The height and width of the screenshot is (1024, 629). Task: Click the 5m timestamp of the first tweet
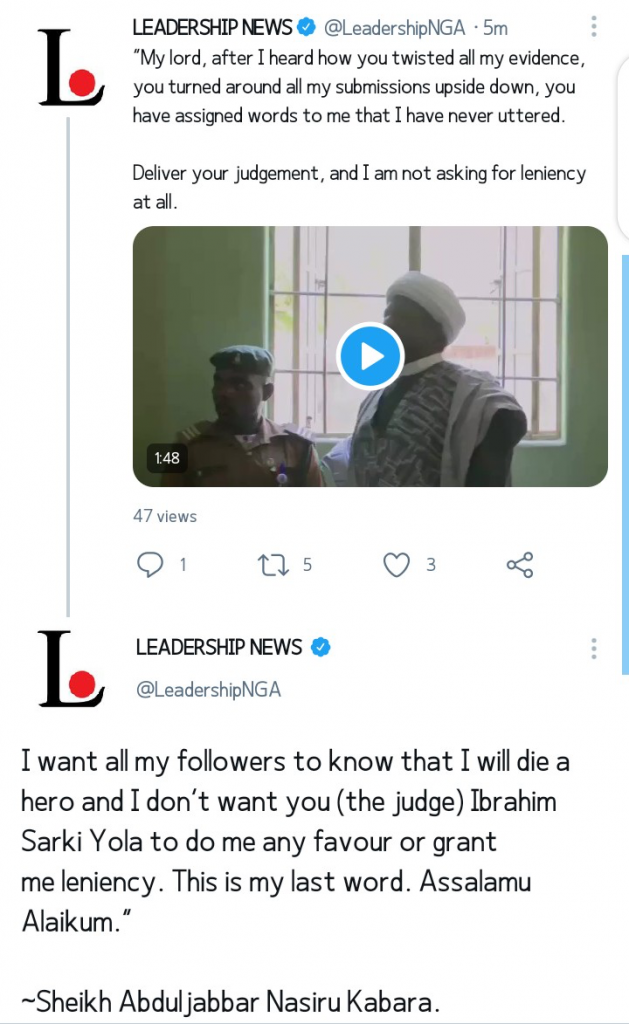coord(496,27)
